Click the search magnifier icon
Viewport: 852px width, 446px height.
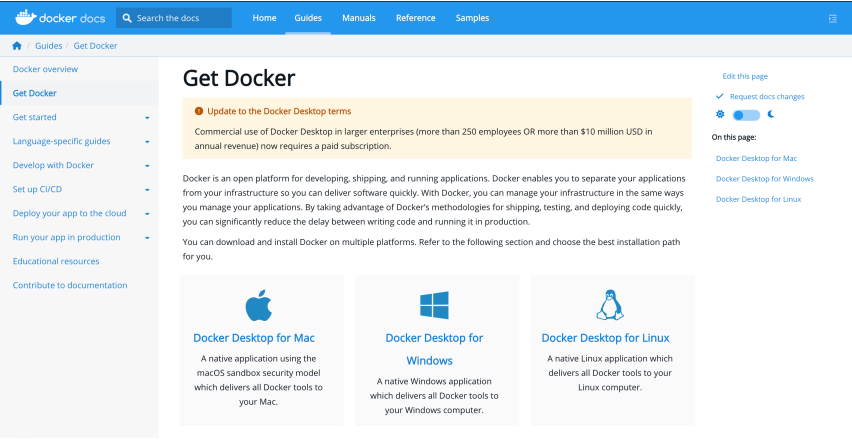[x=127, y=18]
